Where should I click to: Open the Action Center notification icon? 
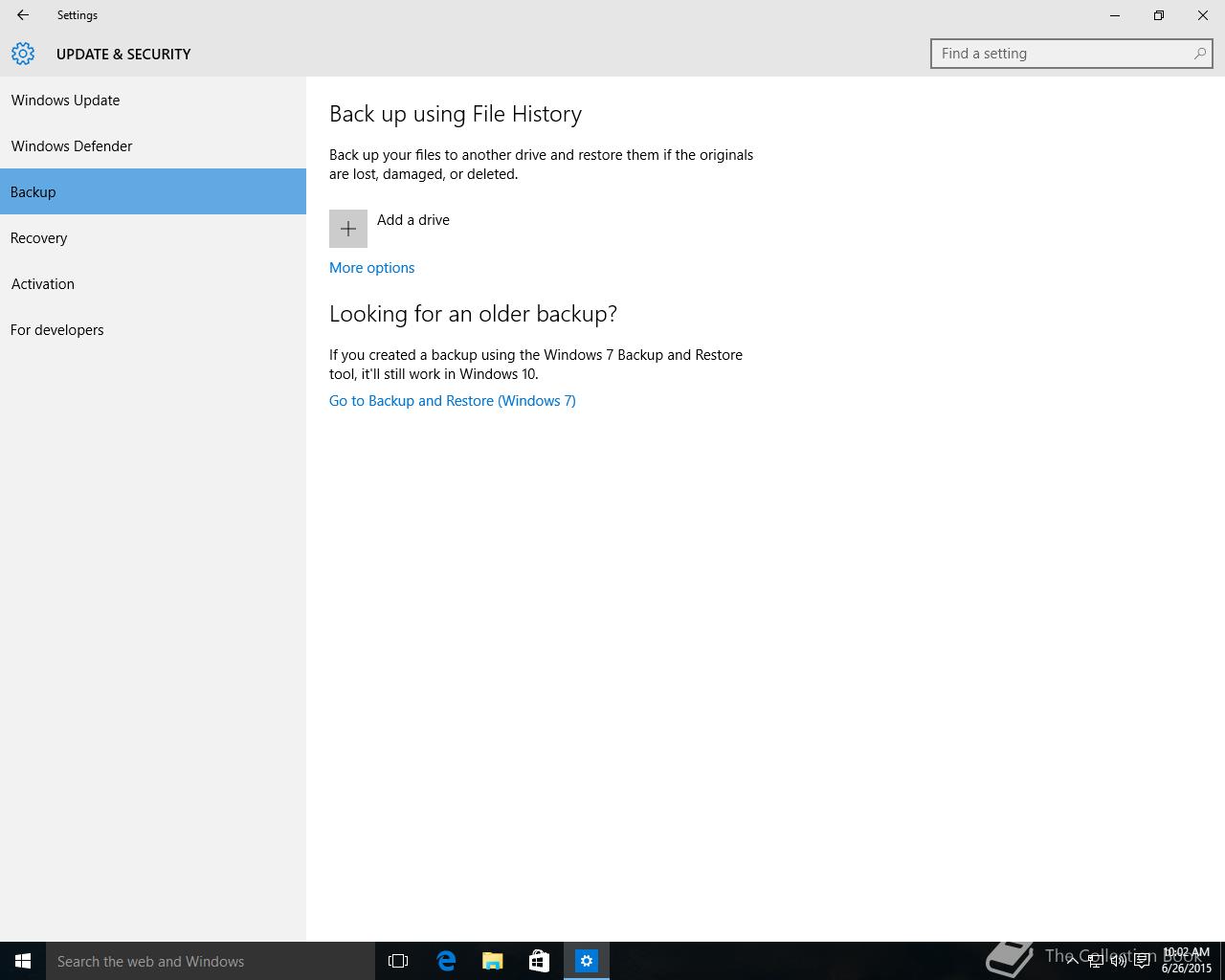click(x=1142, y=961)
